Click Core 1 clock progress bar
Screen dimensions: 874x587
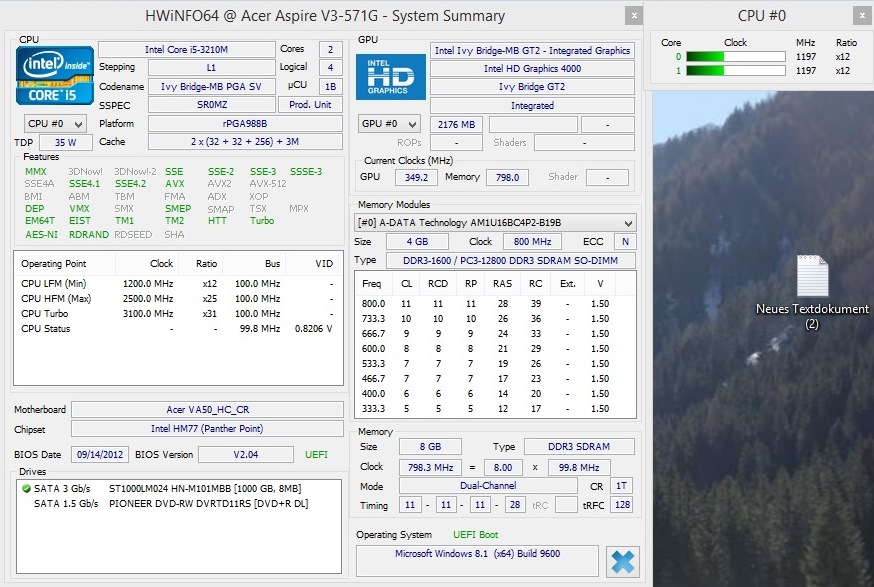(736, 71)
